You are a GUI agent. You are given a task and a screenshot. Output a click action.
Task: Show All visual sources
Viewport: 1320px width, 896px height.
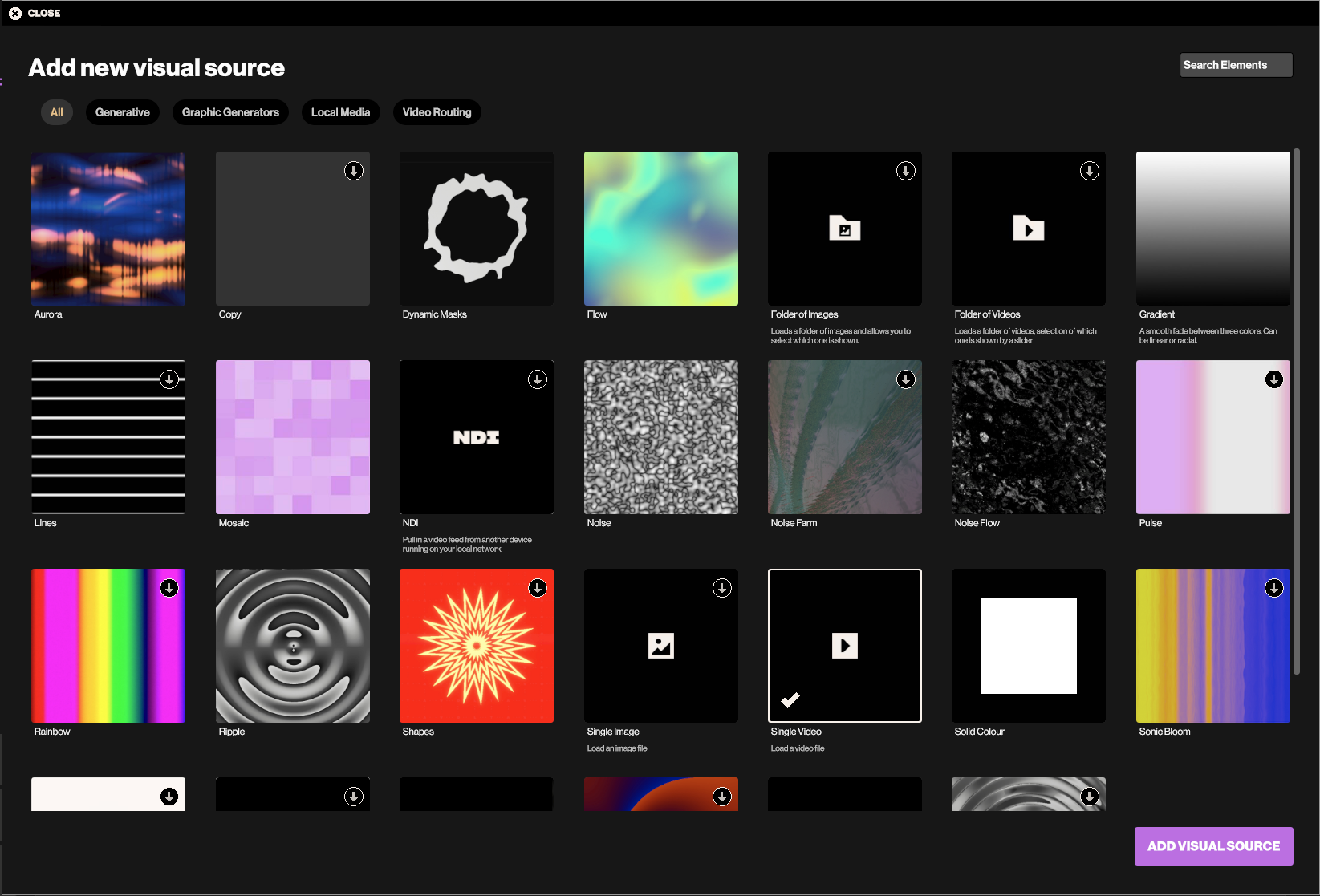click(57, 112)
